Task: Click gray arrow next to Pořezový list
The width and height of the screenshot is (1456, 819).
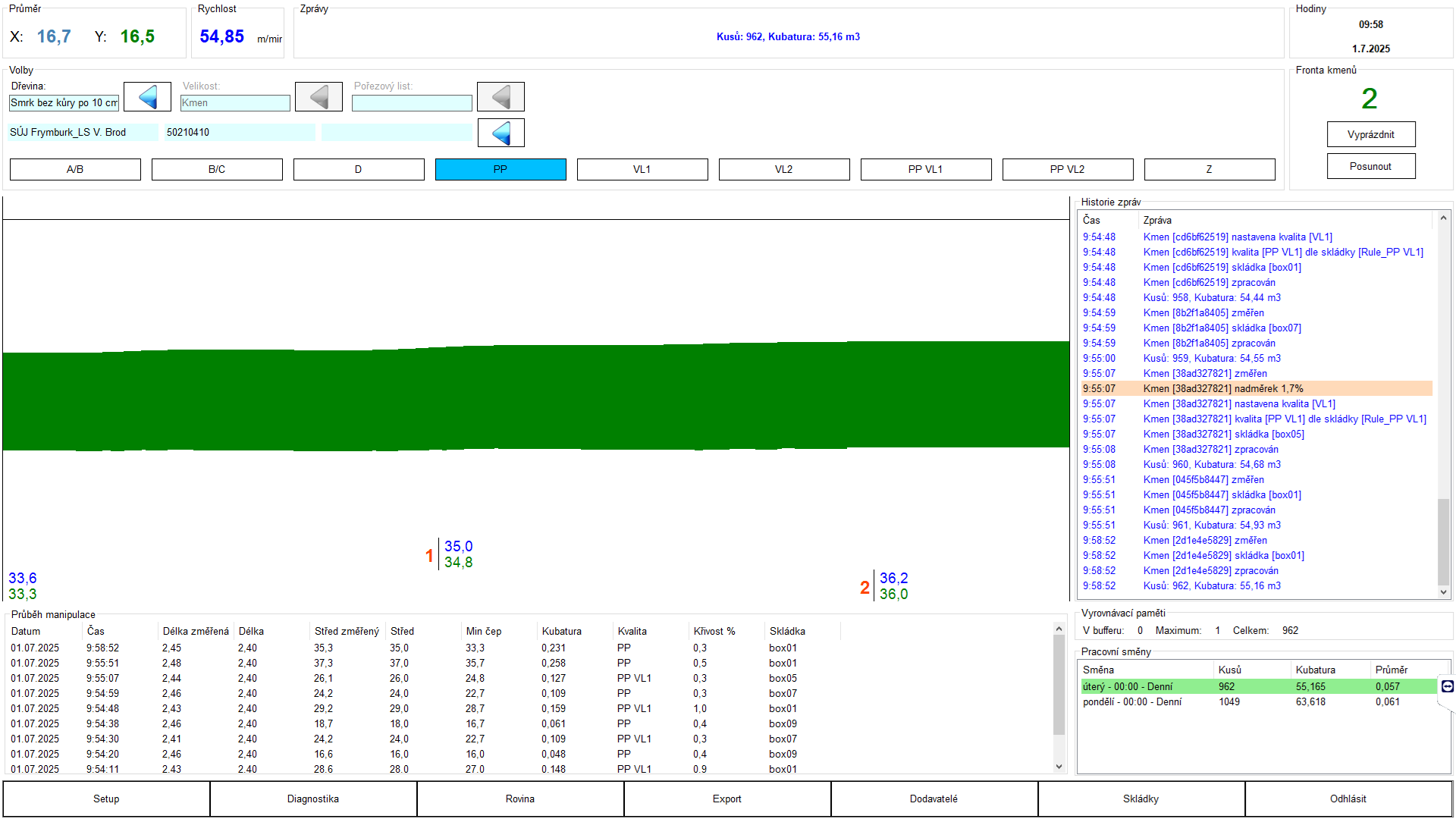Action: pos(500,97)
